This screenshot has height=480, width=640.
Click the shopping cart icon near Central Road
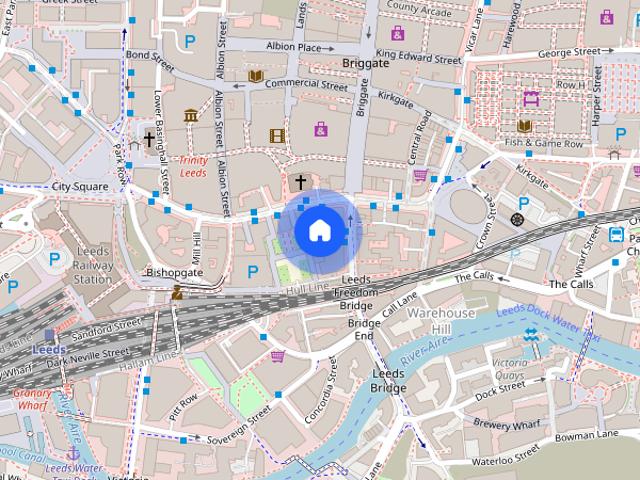(420, 176)
